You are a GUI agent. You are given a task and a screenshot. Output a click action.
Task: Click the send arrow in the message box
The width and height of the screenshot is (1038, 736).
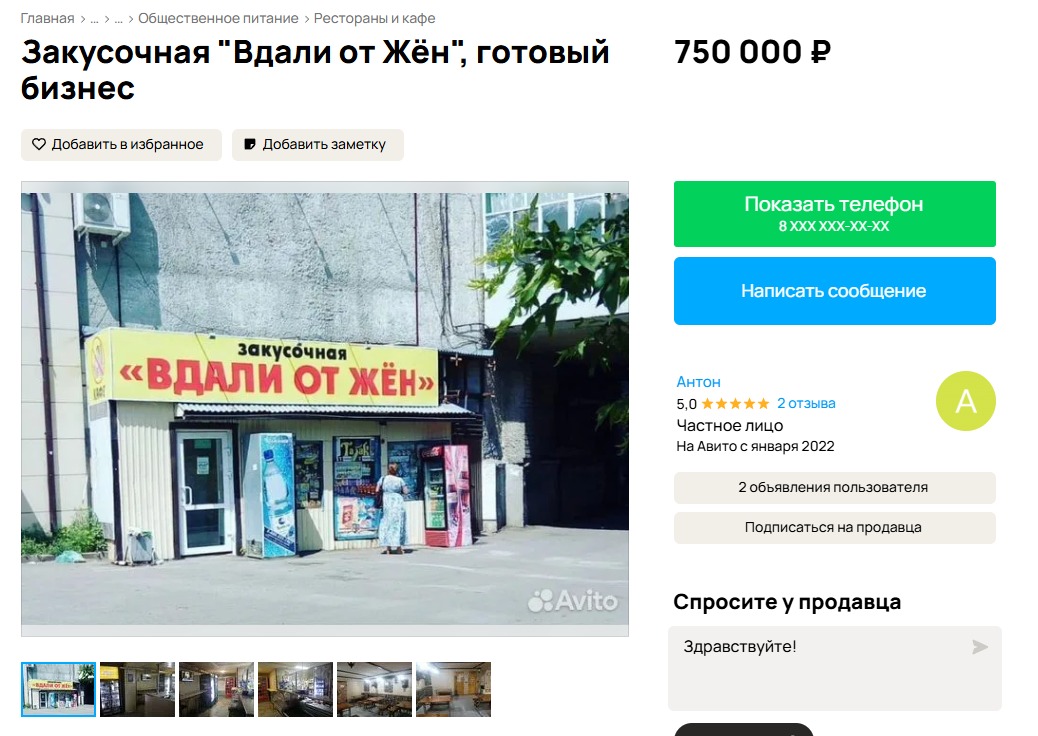click(x=980, y=647)
